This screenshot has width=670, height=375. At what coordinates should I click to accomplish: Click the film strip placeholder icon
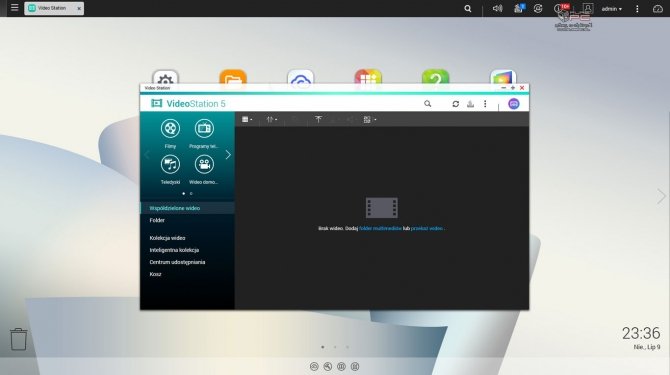pyautogui.click(x=382, y=208)
